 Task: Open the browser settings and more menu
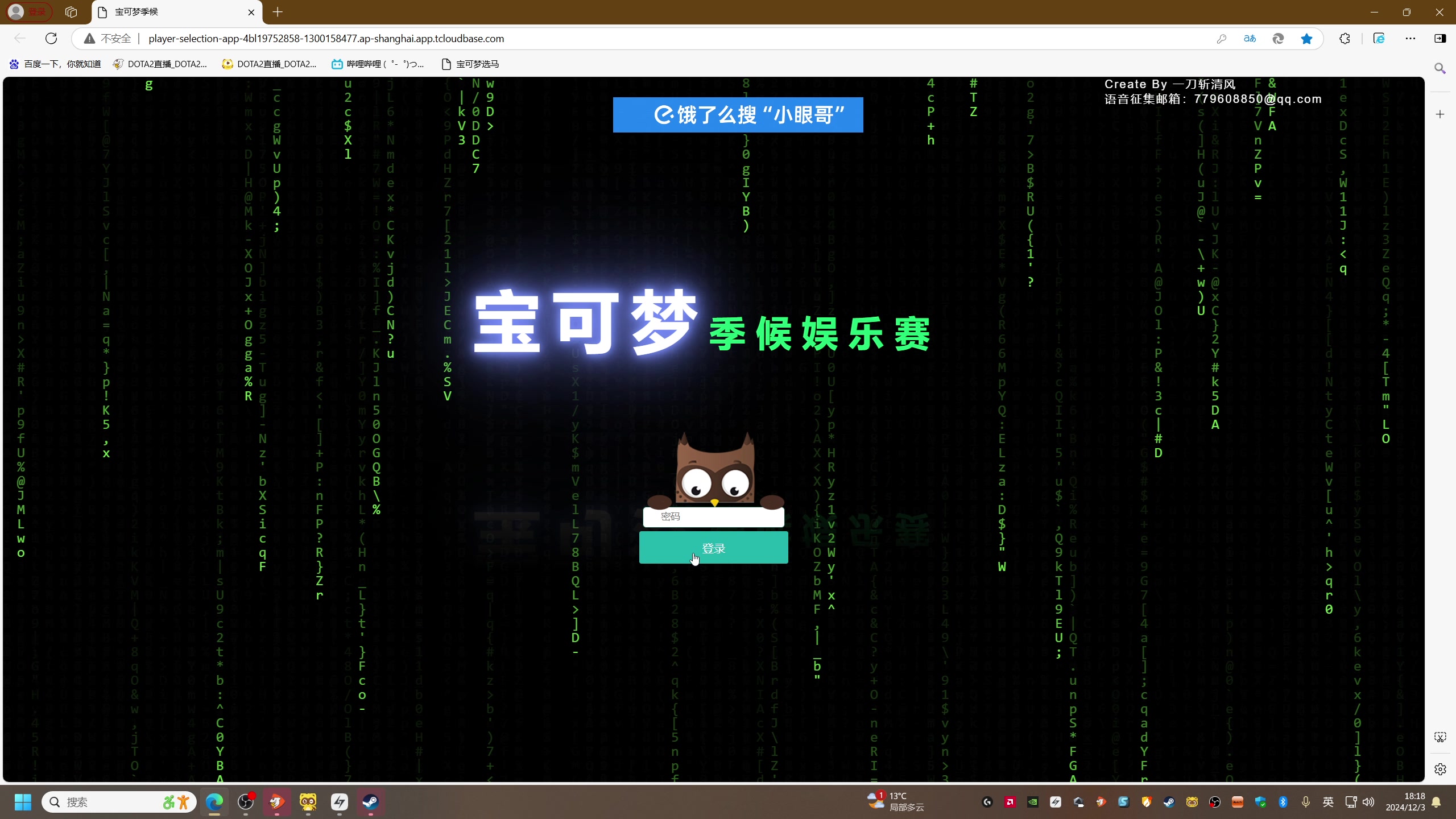tap(1410, 38)
